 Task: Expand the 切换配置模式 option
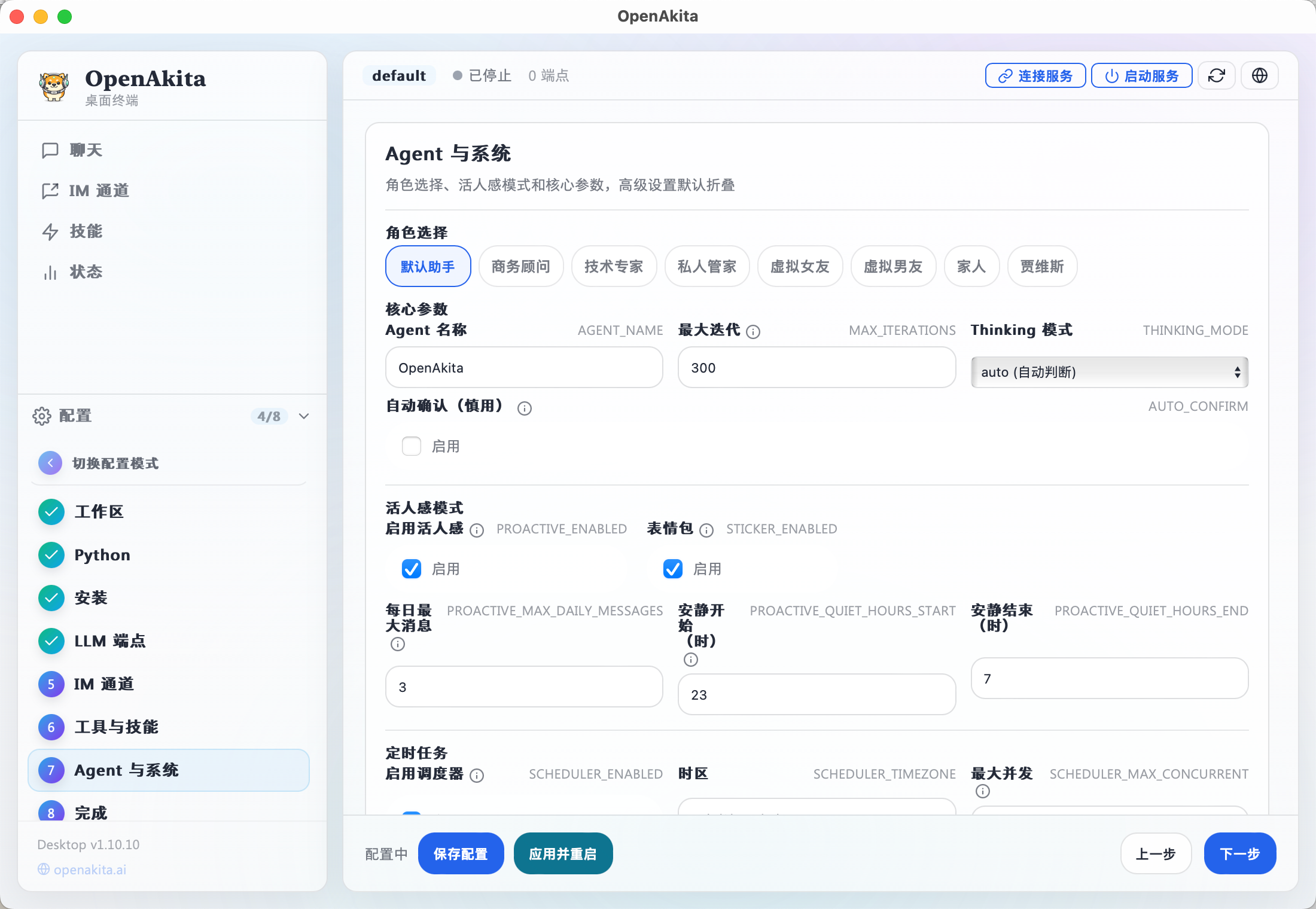115,462
